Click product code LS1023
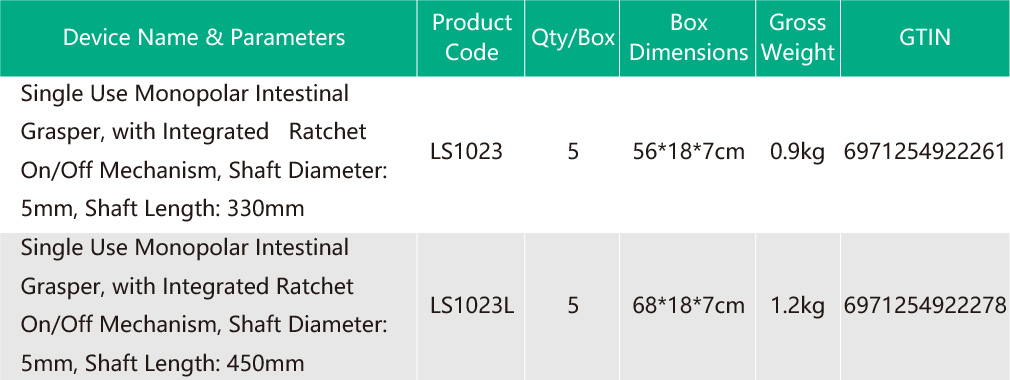This screenshot has height=380, width=1010. click(466, 152)
